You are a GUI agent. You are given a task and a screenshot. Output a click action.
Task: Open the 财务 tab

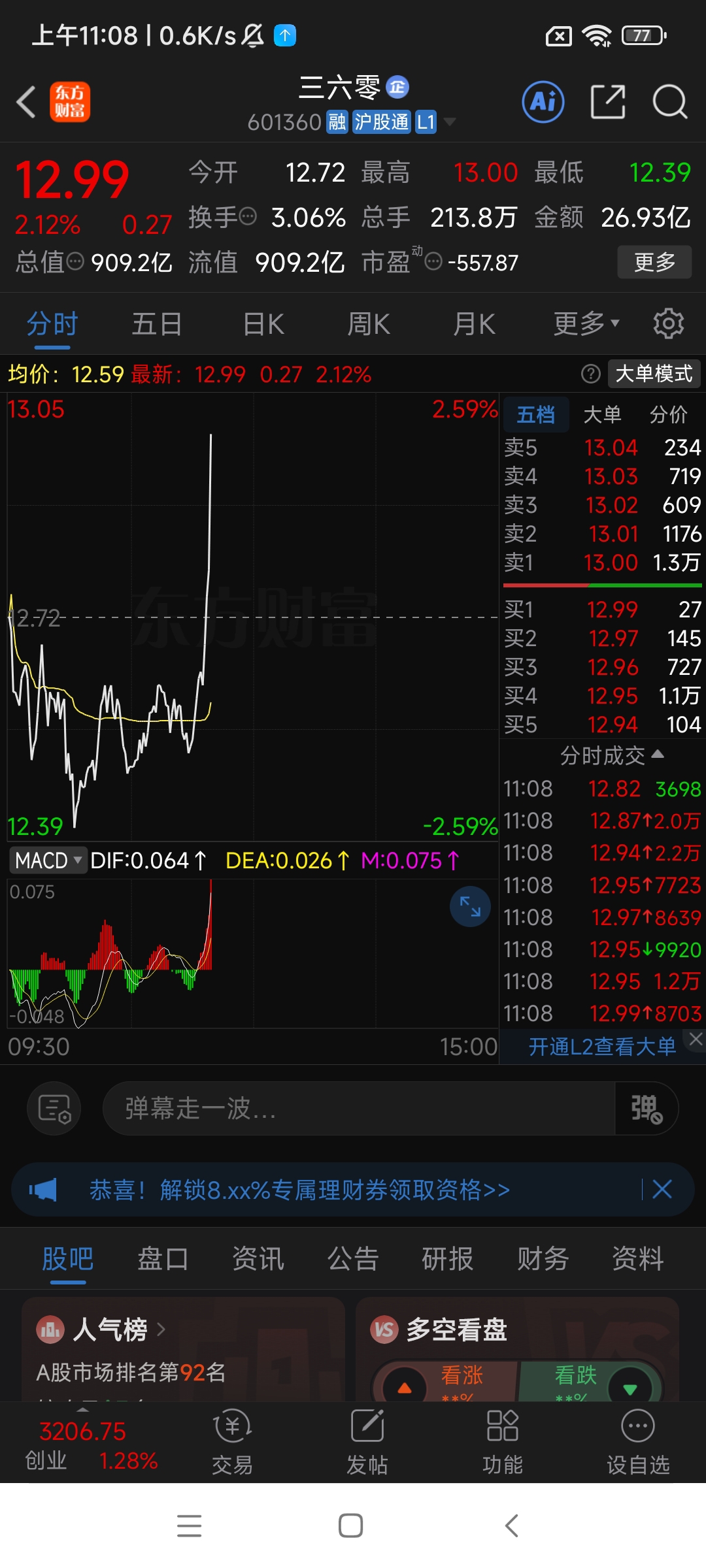point(543,1258)
